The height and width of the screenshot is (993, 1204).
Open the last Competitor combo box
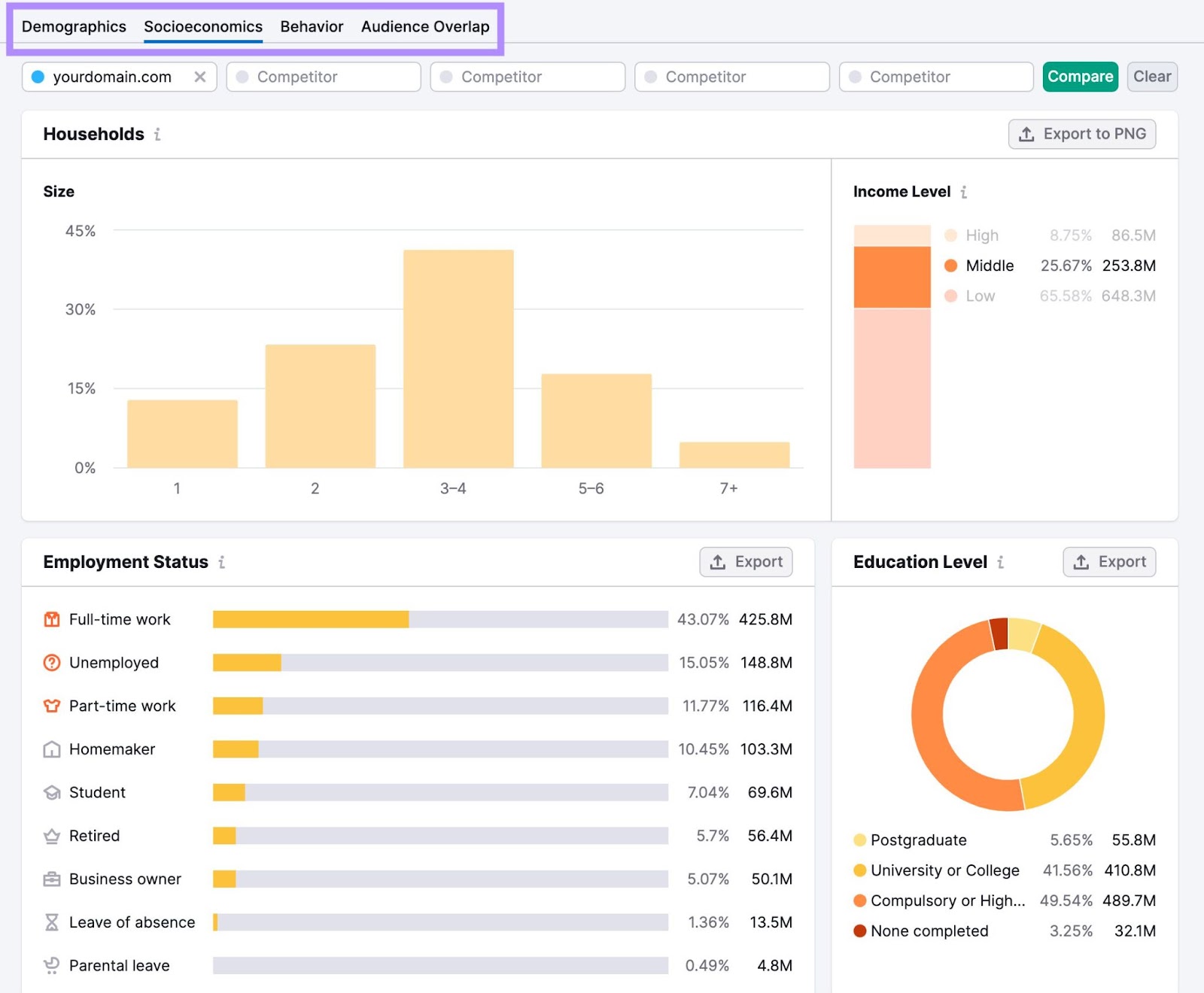pyautogui.click(x=935, y=76)
